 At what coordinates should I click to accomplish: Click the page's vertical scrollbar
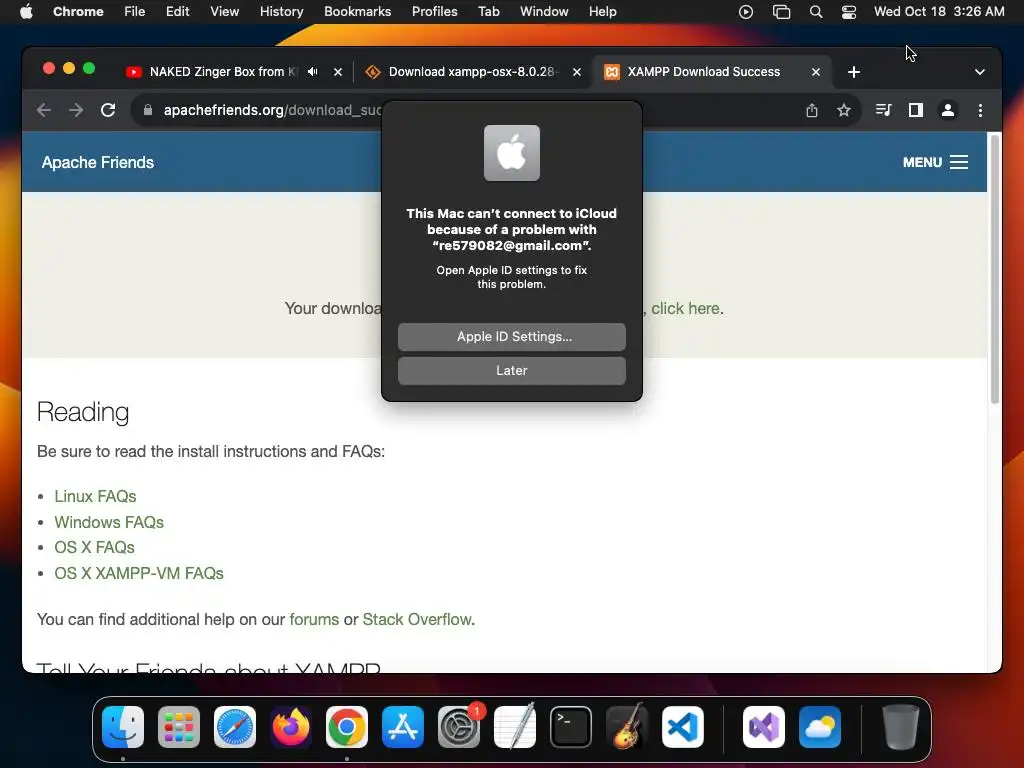tap(995, 269)
